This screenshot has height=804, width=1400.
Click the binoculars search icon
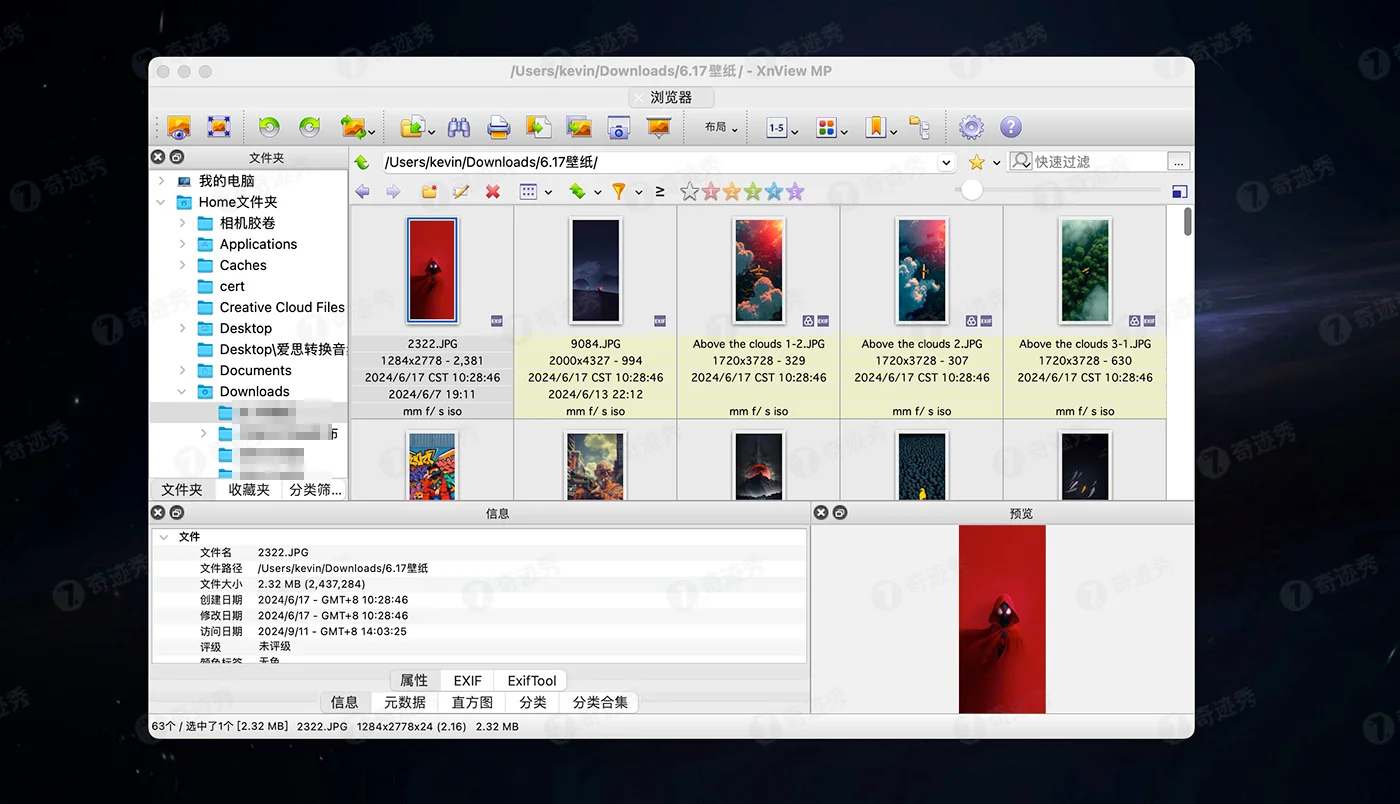click(460, 128)
